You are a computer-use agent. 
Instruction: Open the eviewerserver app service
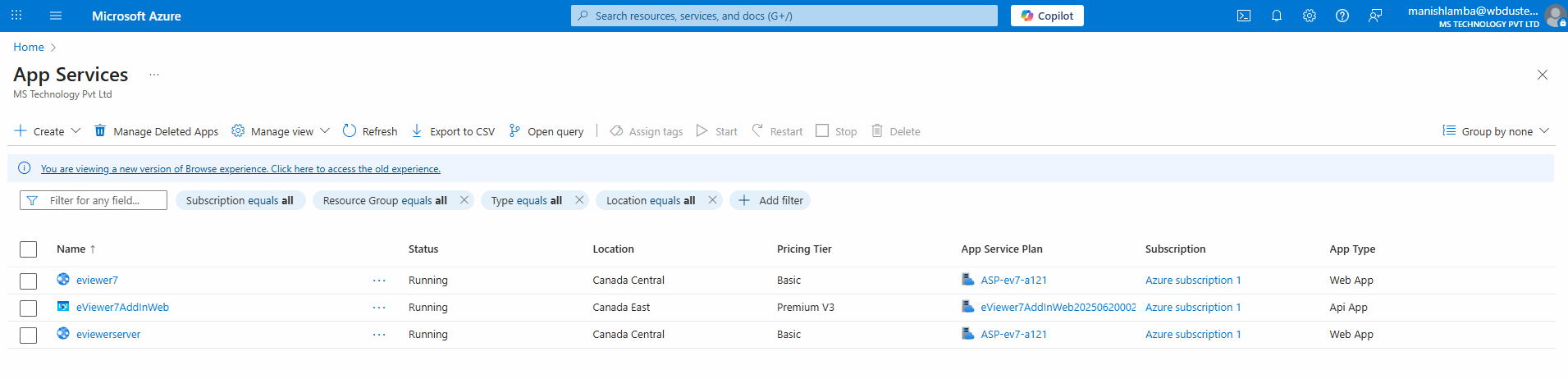point(108,334)
